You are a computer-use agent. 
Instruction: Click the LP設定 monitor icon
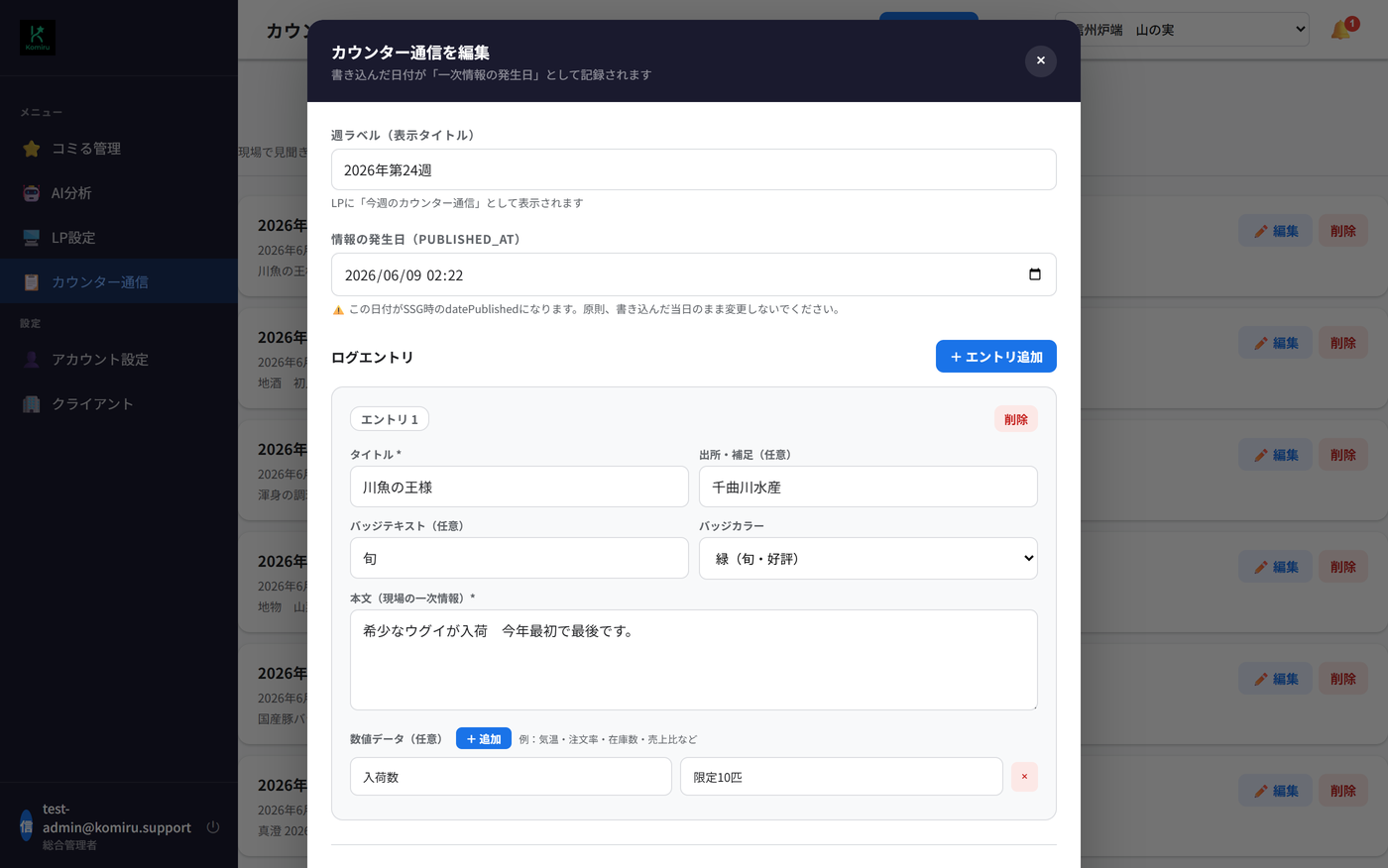coord(32,238)
